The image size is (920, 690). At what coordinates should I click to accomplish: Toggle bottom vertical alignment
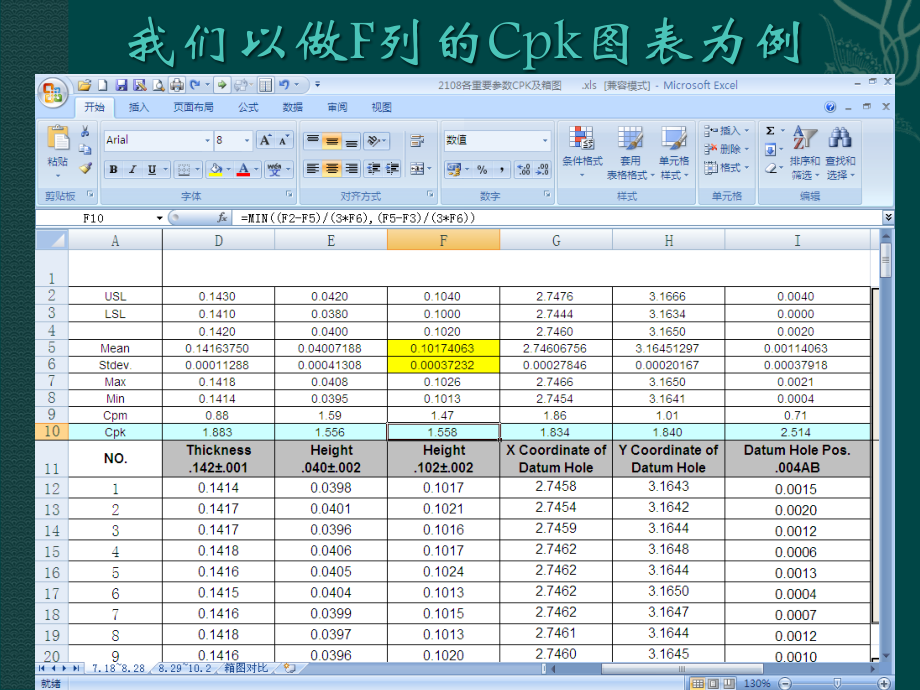[351, 141]
